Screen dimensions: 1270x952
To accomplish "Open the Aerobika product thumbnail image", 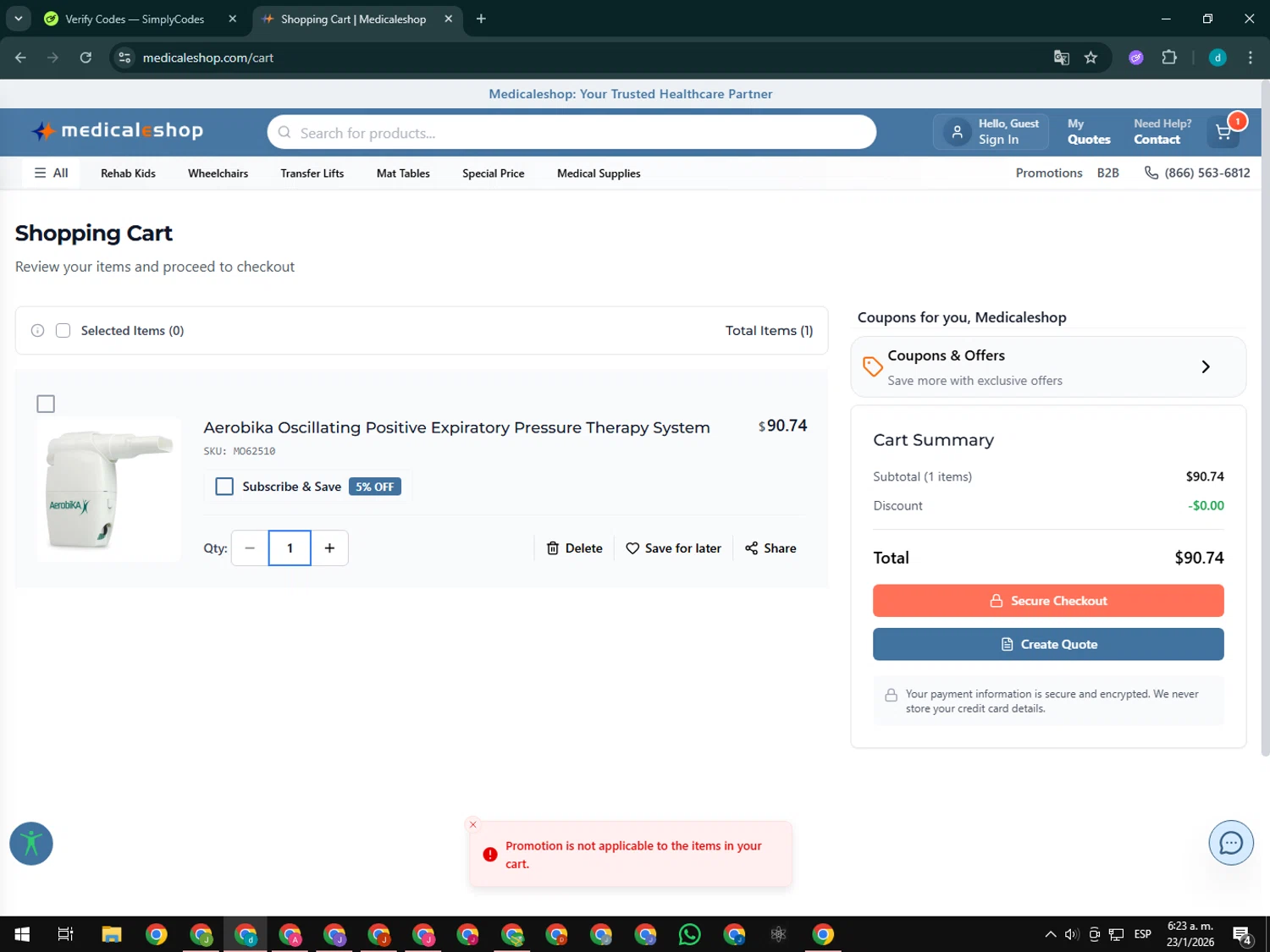I will tap(109, 489).
